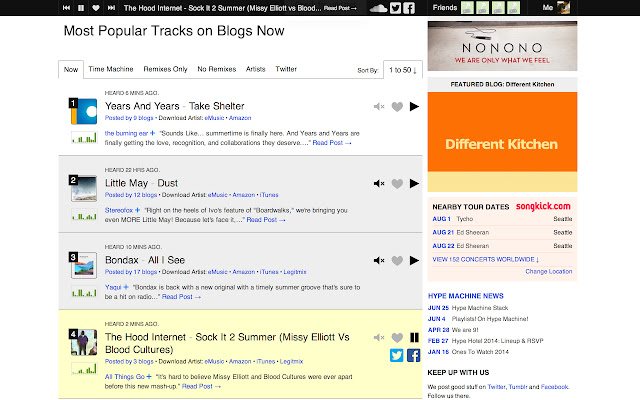Share The Hood Internet track on Facebook
Image resolution: width=640 pixels, height=400 pixels.
(x=413, y=355)
